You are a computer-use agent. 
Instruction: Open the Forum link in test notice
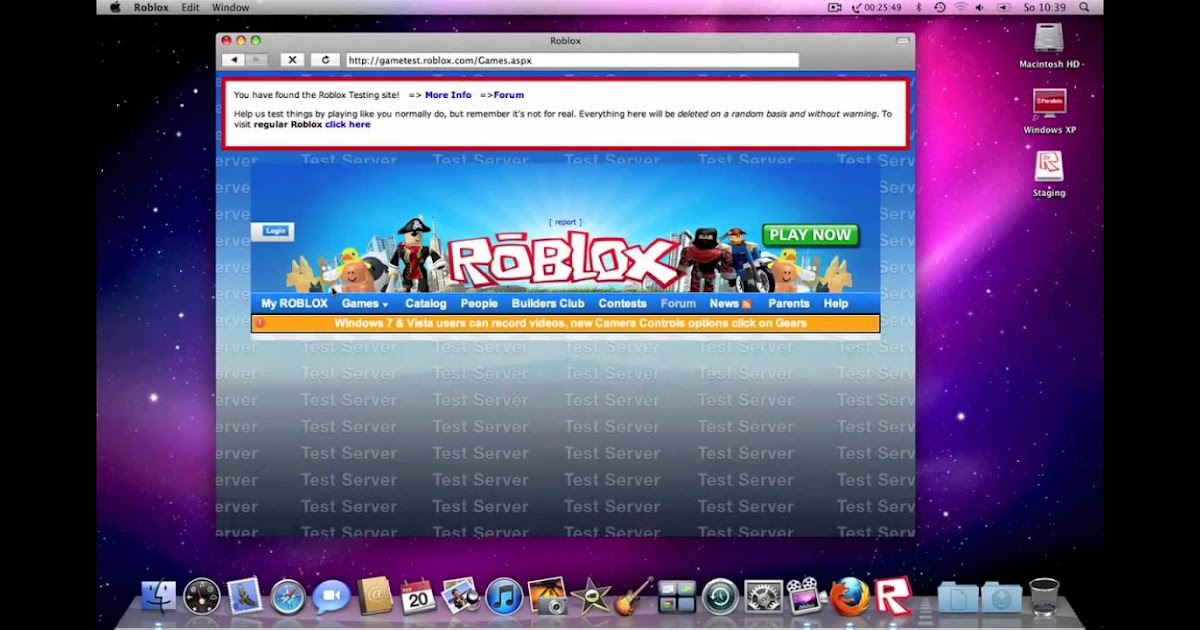[509, 95]
